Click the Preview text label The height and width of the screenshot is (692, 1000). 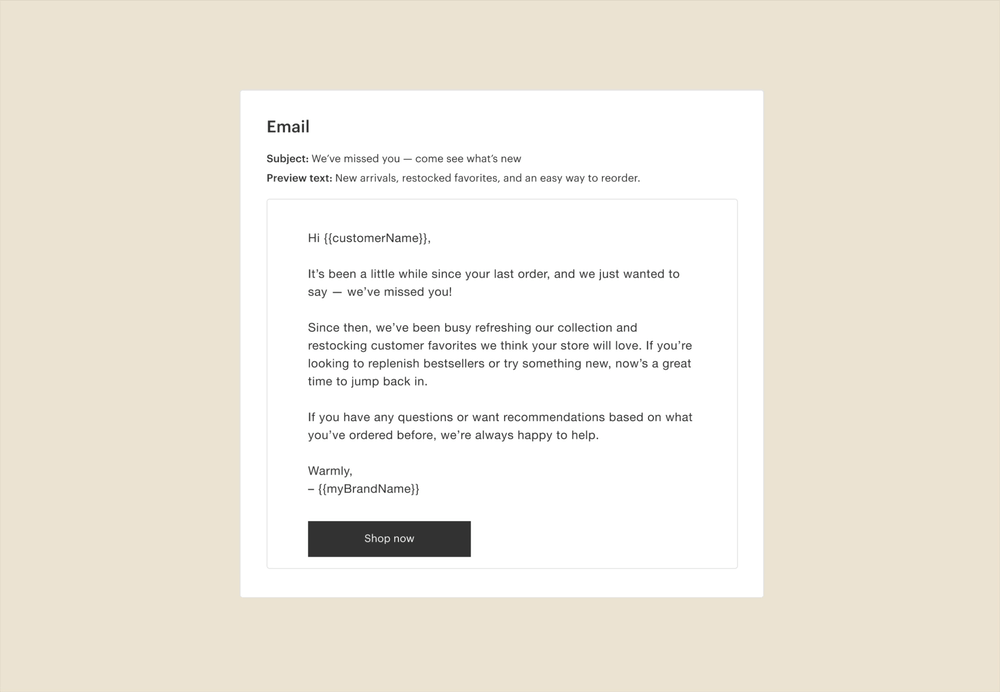[299, 179]
